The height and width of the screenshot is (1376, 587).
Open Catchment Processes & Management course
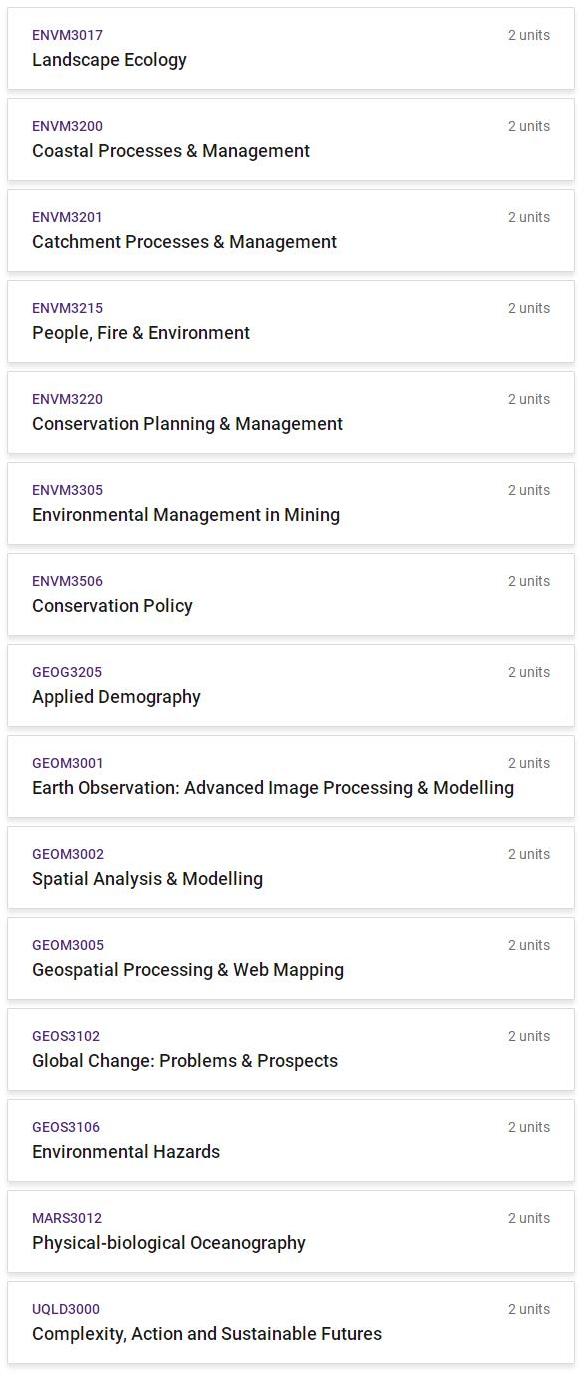pyautogui.click(x=291, y=231)
